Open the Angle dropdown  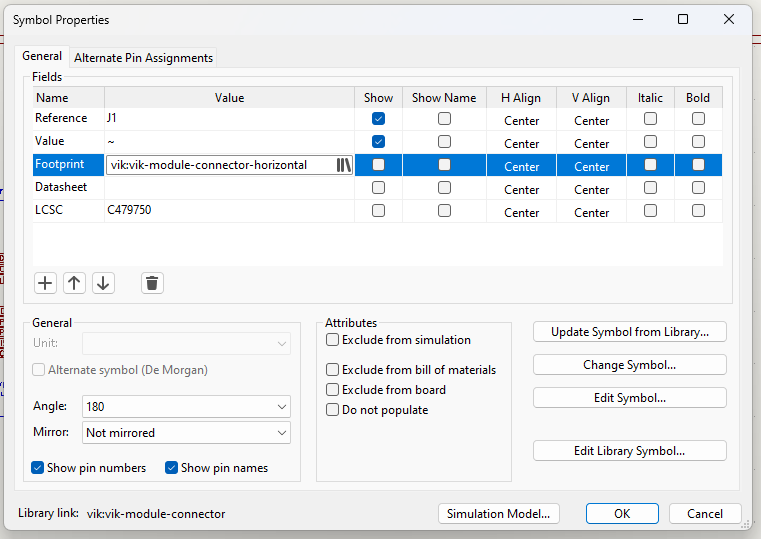(x=186, y=407)
